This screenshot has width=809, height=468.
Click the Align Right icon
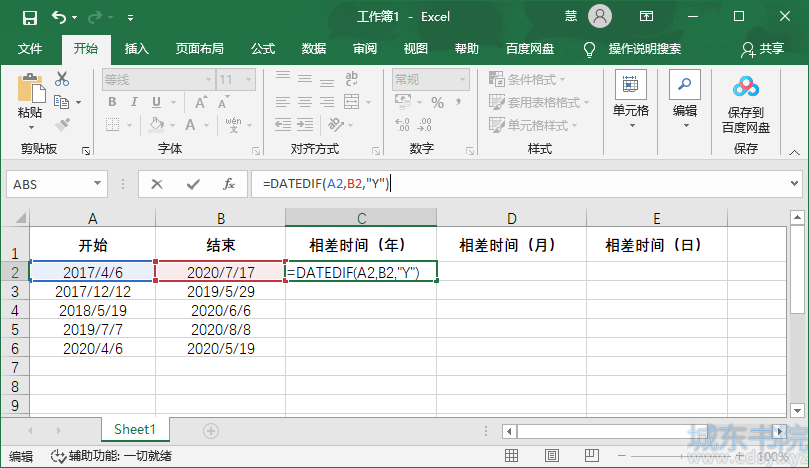(x=327, y=102)
